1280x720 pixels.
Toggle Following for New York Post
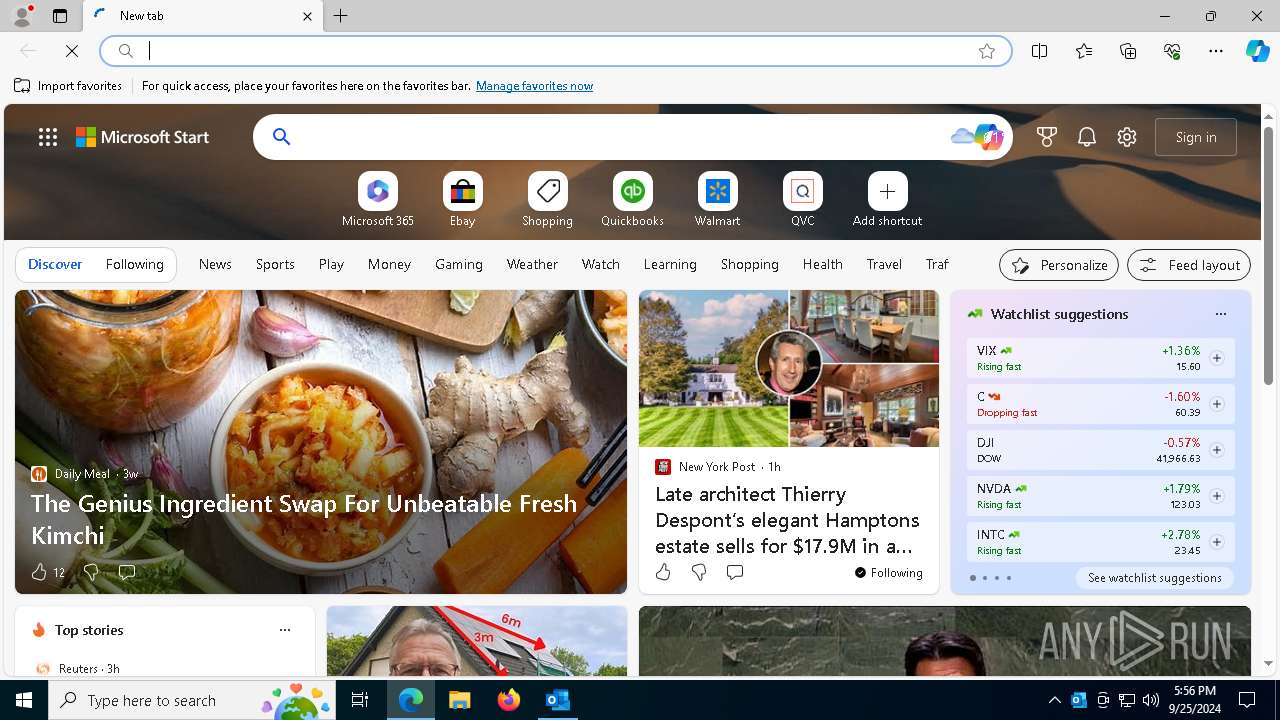[889, 573]
